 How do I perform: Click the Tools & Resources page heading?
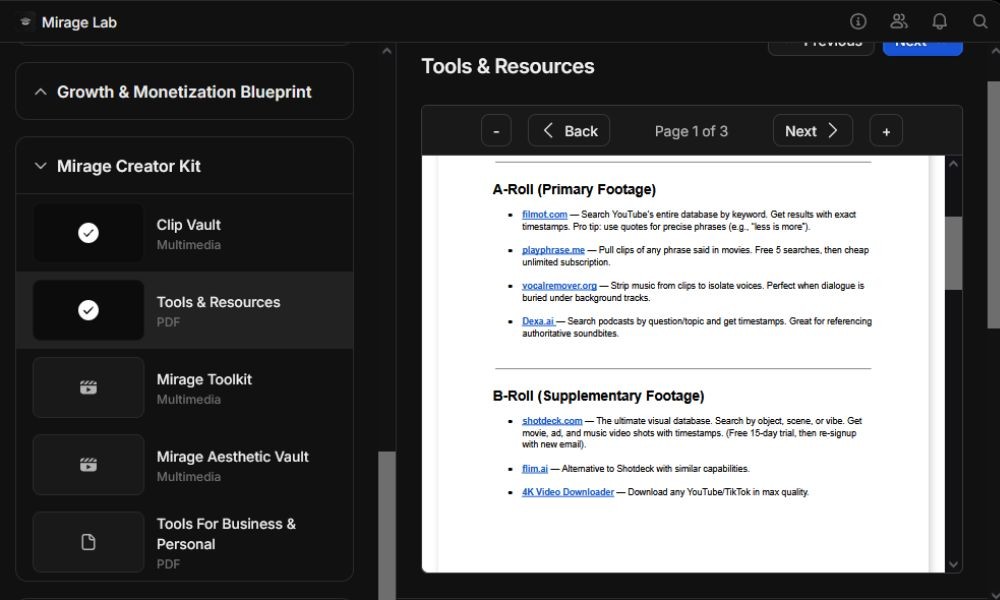point(508,66)
